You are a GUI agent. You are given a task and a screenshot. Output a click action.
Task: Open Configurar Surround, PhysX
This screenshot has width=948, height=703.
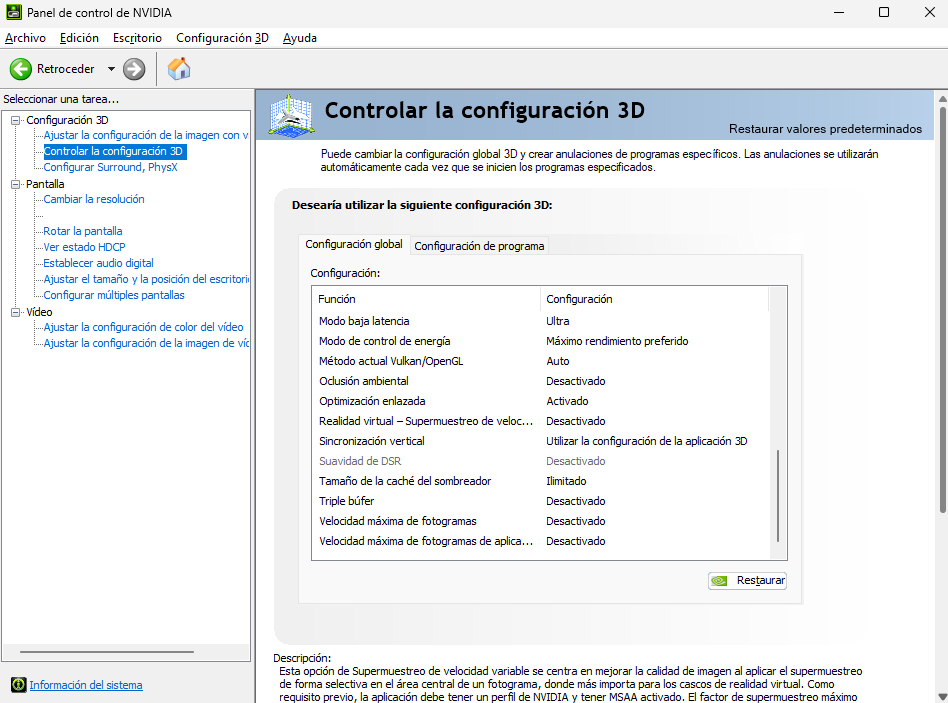(x=111, y=167)
